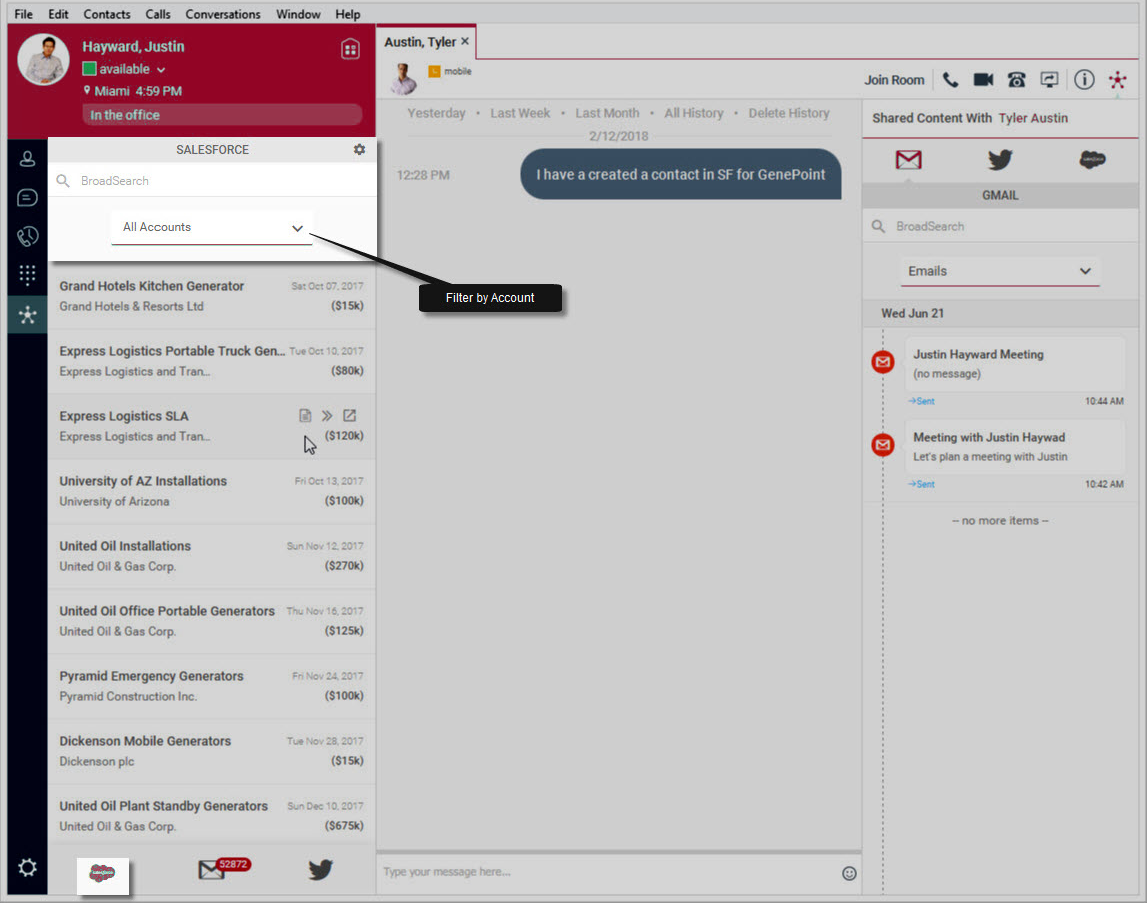Viewport: 1147px width, 903px height.
Task: Open United Oil Office Portable Generators
Action: 211,621
